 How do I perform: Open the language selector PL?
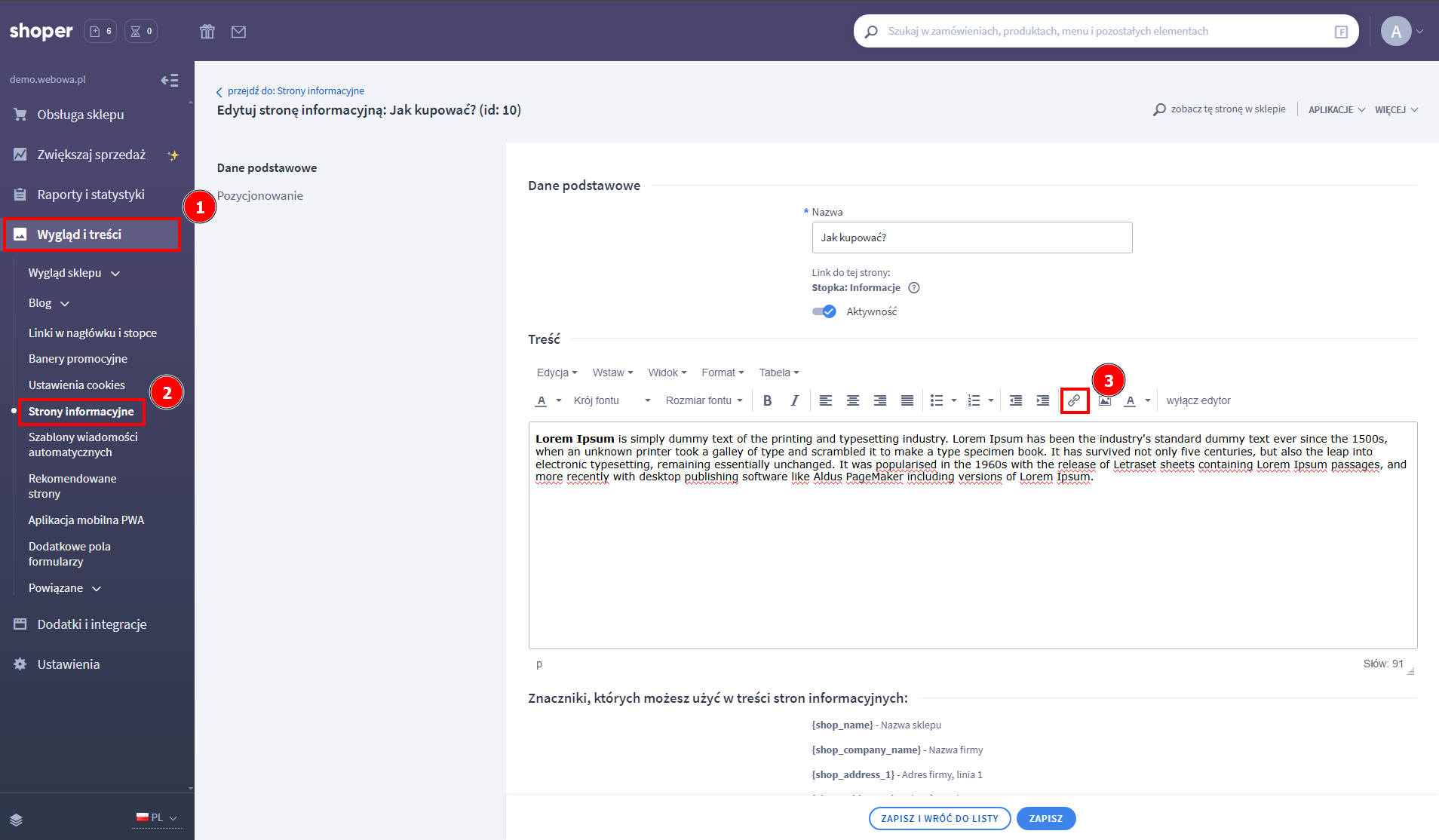[x=157, y=817]
